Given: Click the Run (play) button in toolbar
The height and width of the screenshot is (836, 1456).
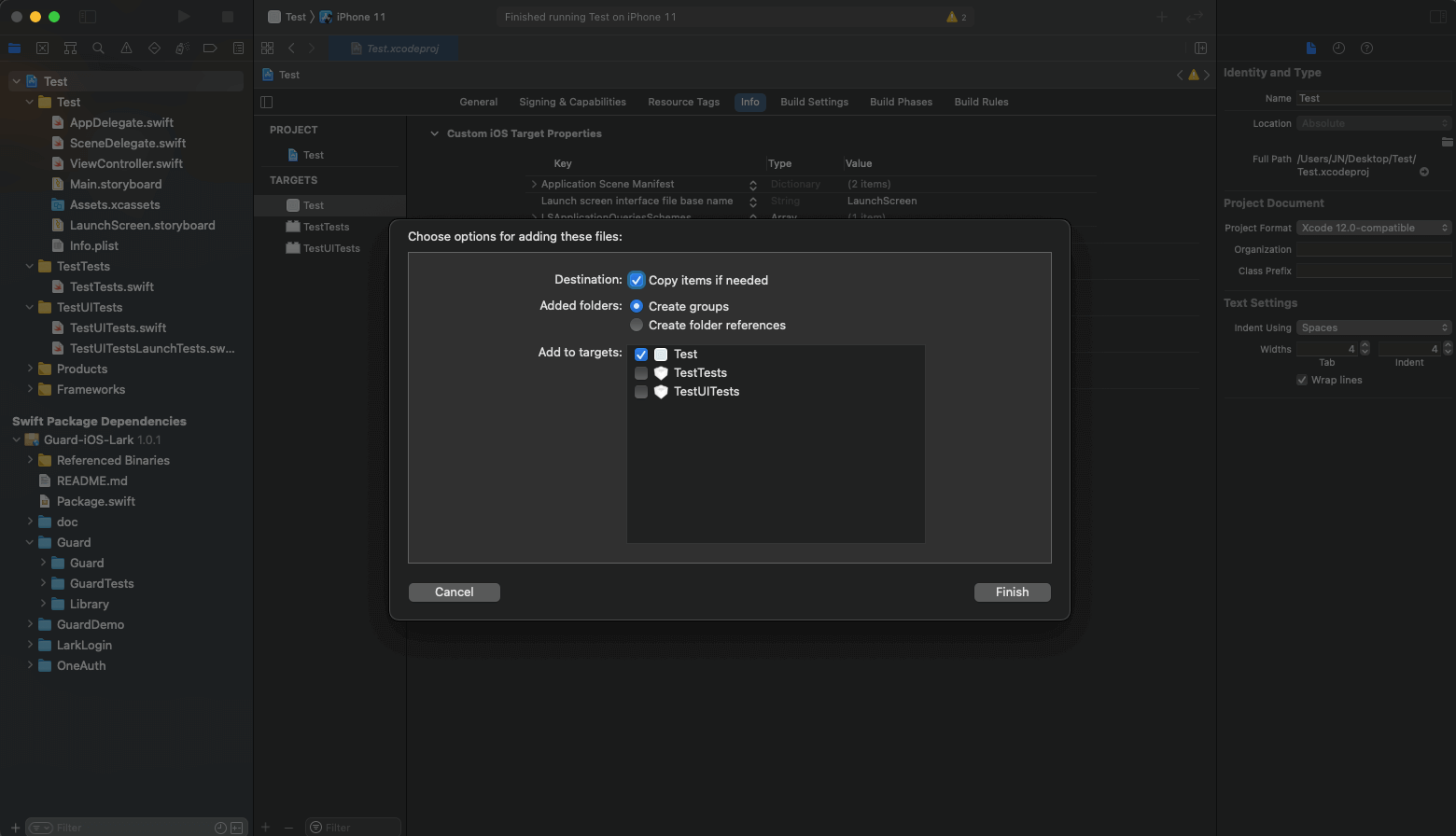Looking at the screenshot, I should coord(184,17).
